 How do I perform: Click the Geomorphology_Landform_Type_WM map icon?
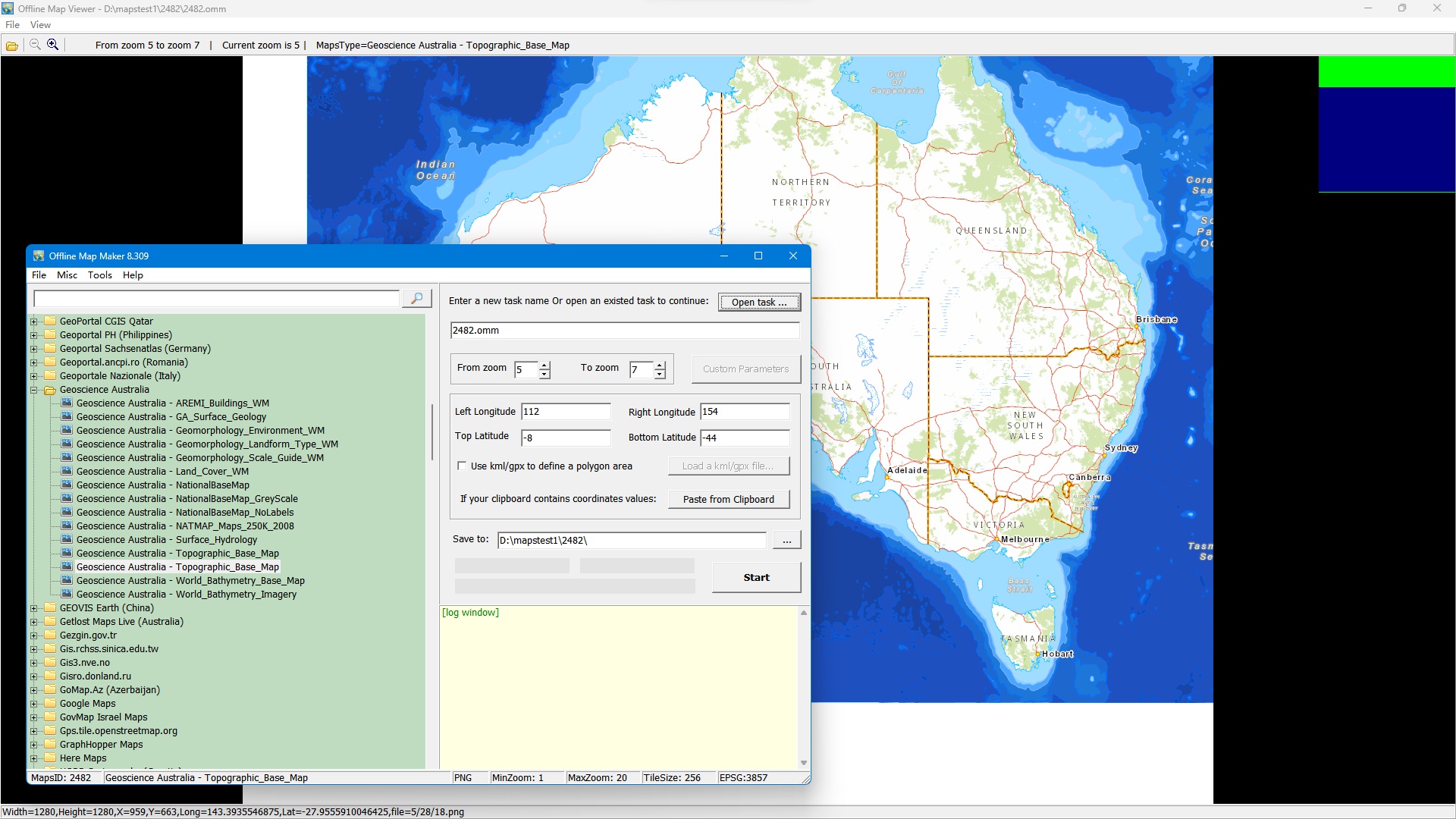[x=67, y=444]
